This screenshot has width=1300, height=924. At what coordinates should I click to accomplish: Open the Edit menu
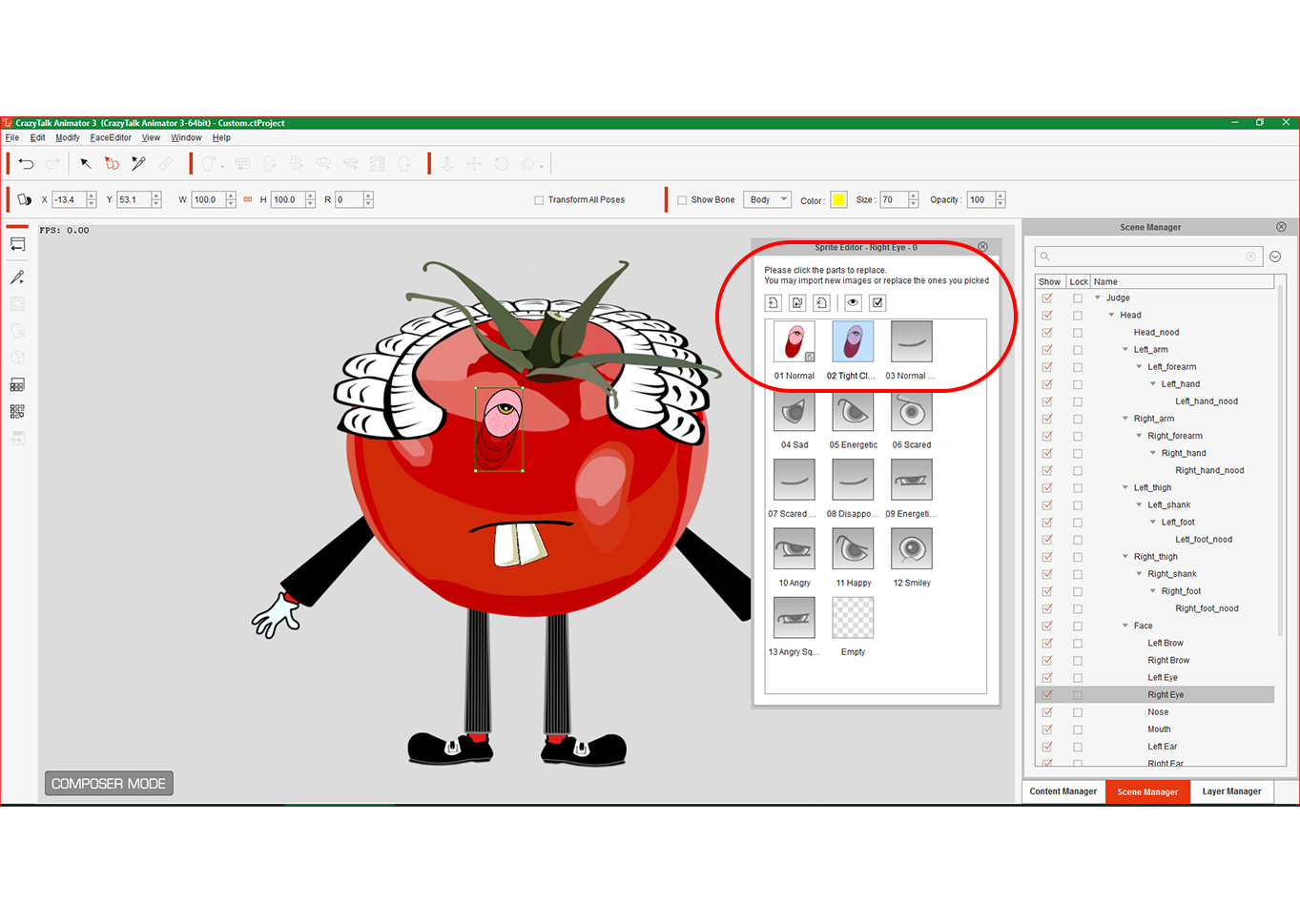point(37,137)
